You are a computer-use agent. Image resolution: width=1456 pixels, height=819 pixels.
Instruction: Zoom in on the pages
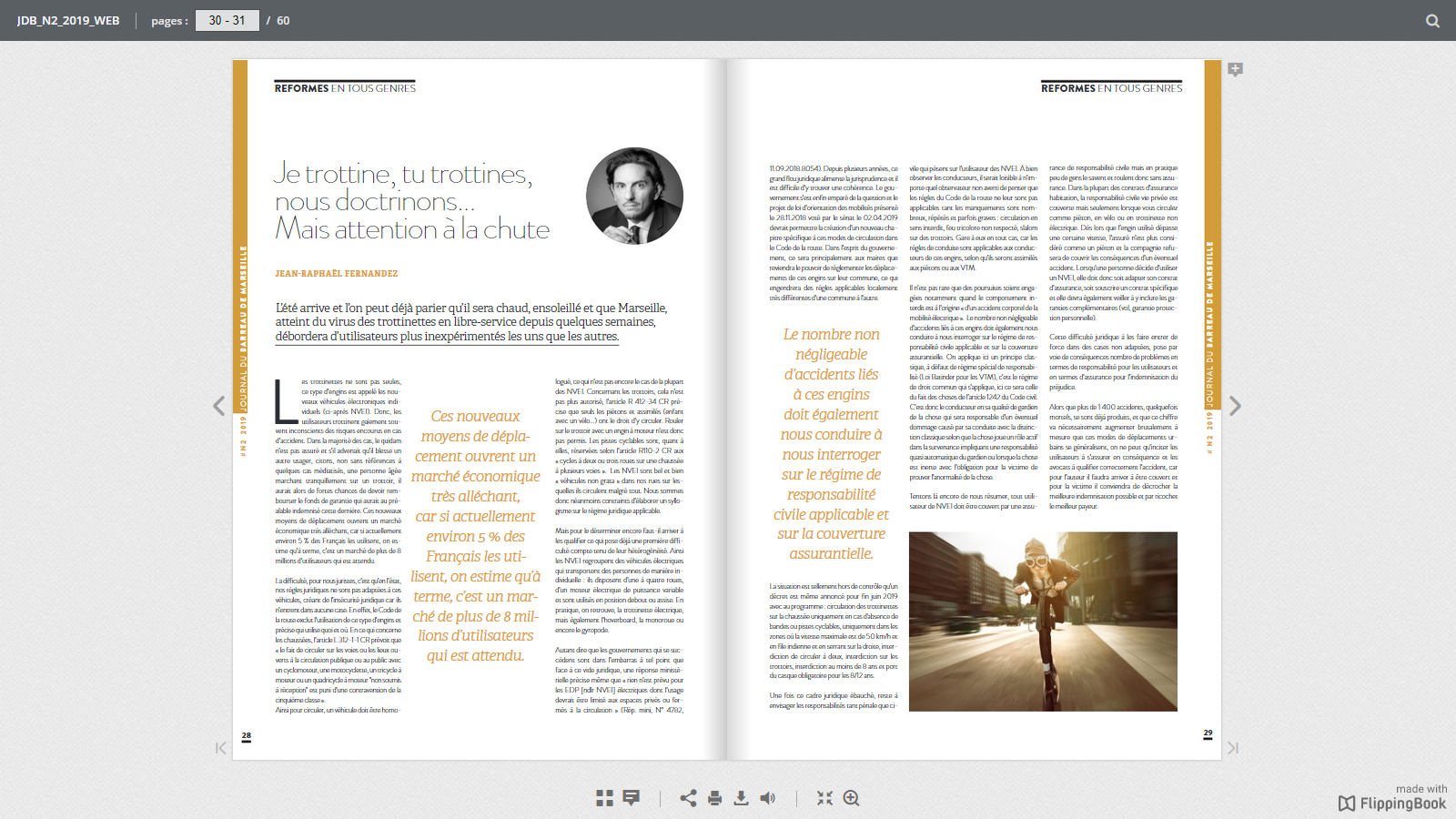[852, 798]
